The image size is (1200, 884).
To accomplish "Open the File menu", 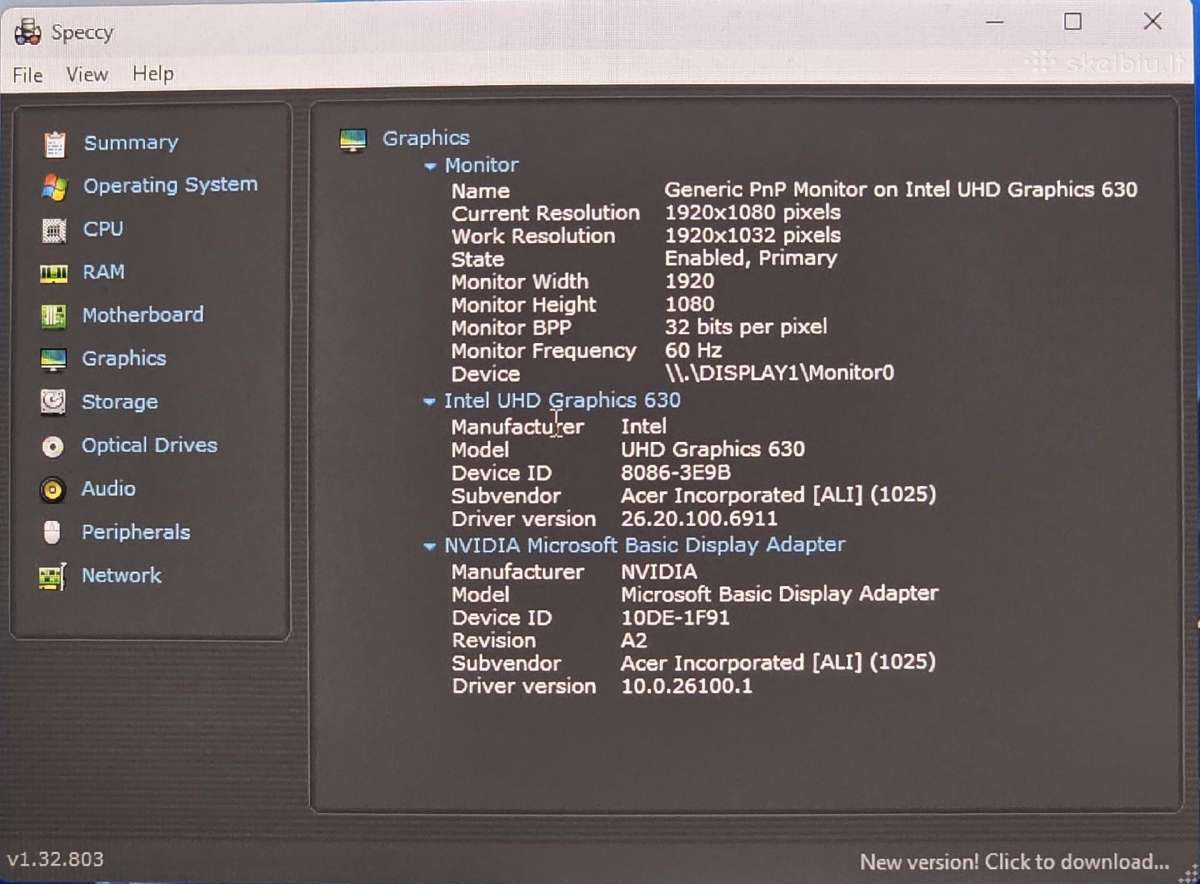I will tap(28, 75).
